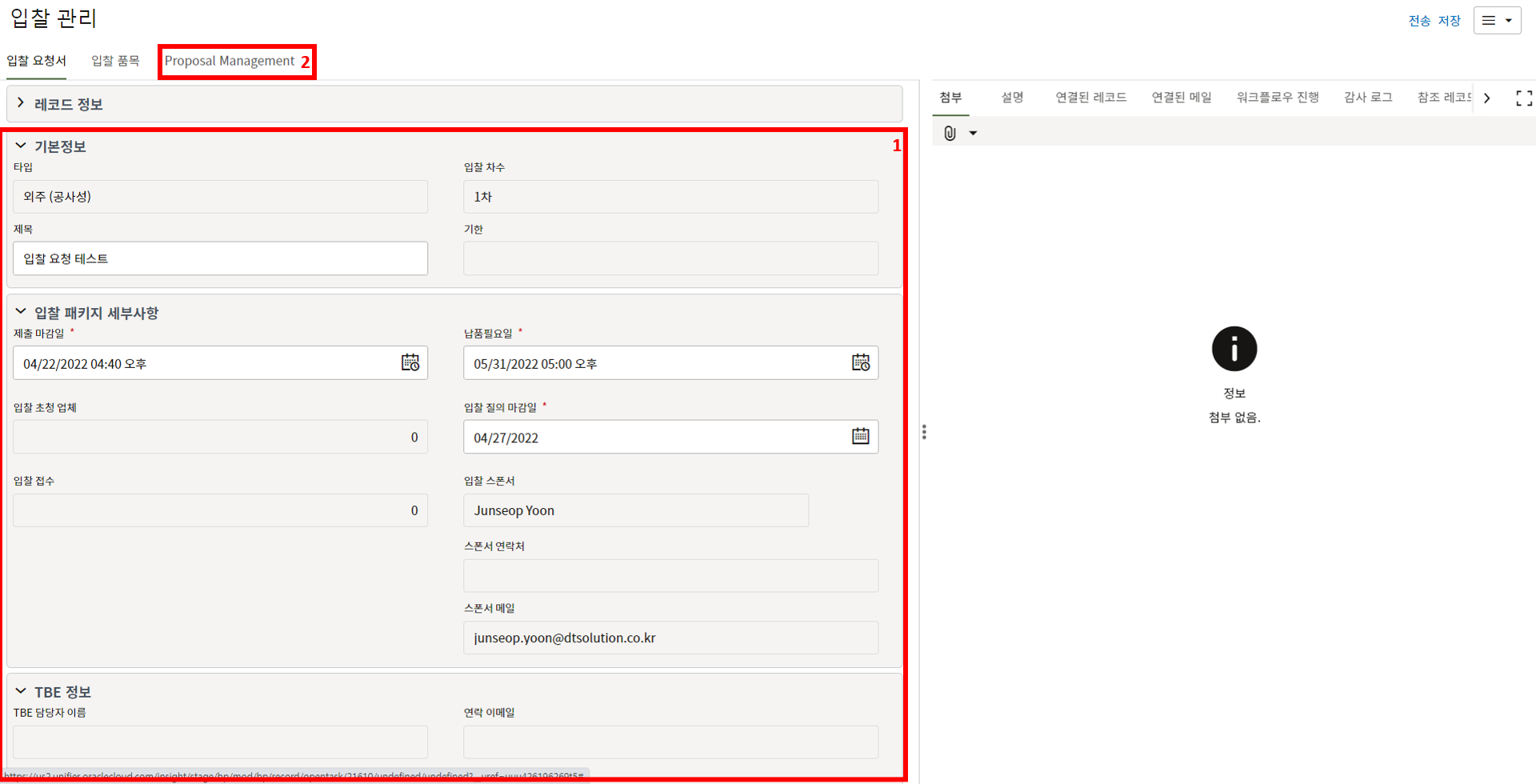Open calendar picker for 입찰 질의 마감일
This screenshot has height=784, width=1536.
click(860, 437)
